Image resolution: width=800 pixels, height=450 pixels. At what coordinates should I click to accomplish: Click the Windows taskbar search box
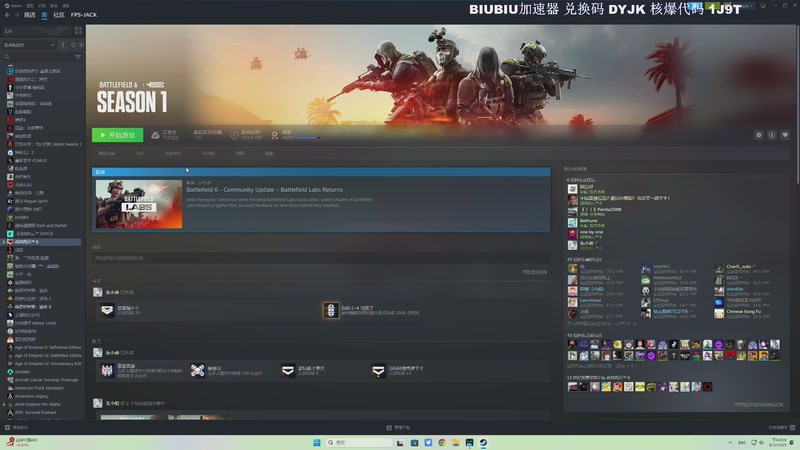(x=359, y=442)
